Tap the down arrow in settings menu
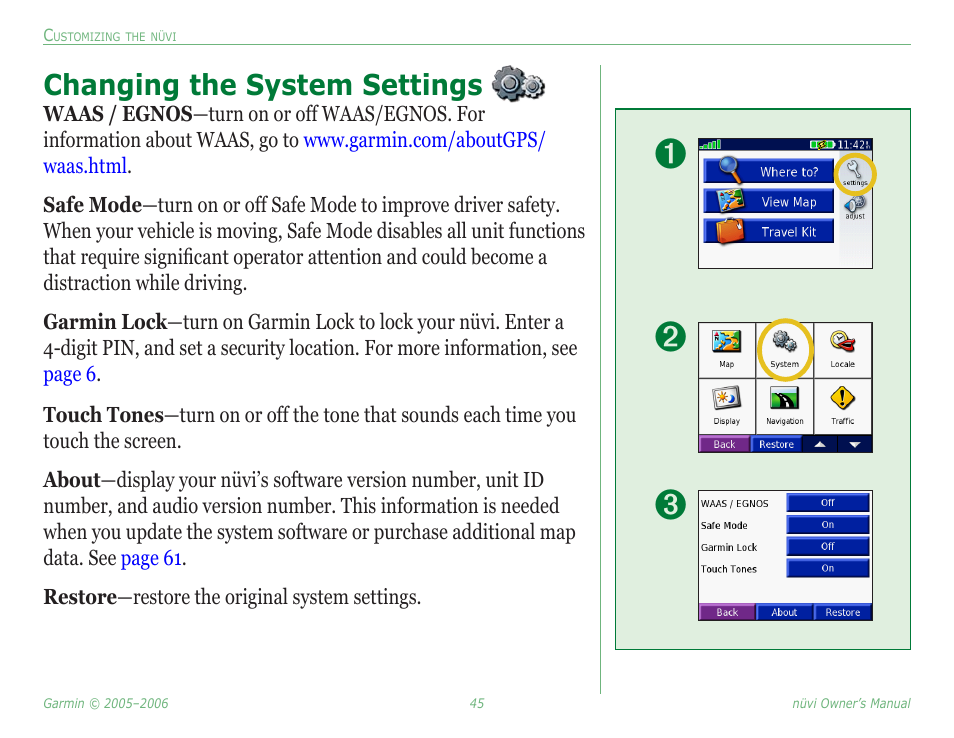This screenshot has height=738, width=954. [x=855, y=444]
